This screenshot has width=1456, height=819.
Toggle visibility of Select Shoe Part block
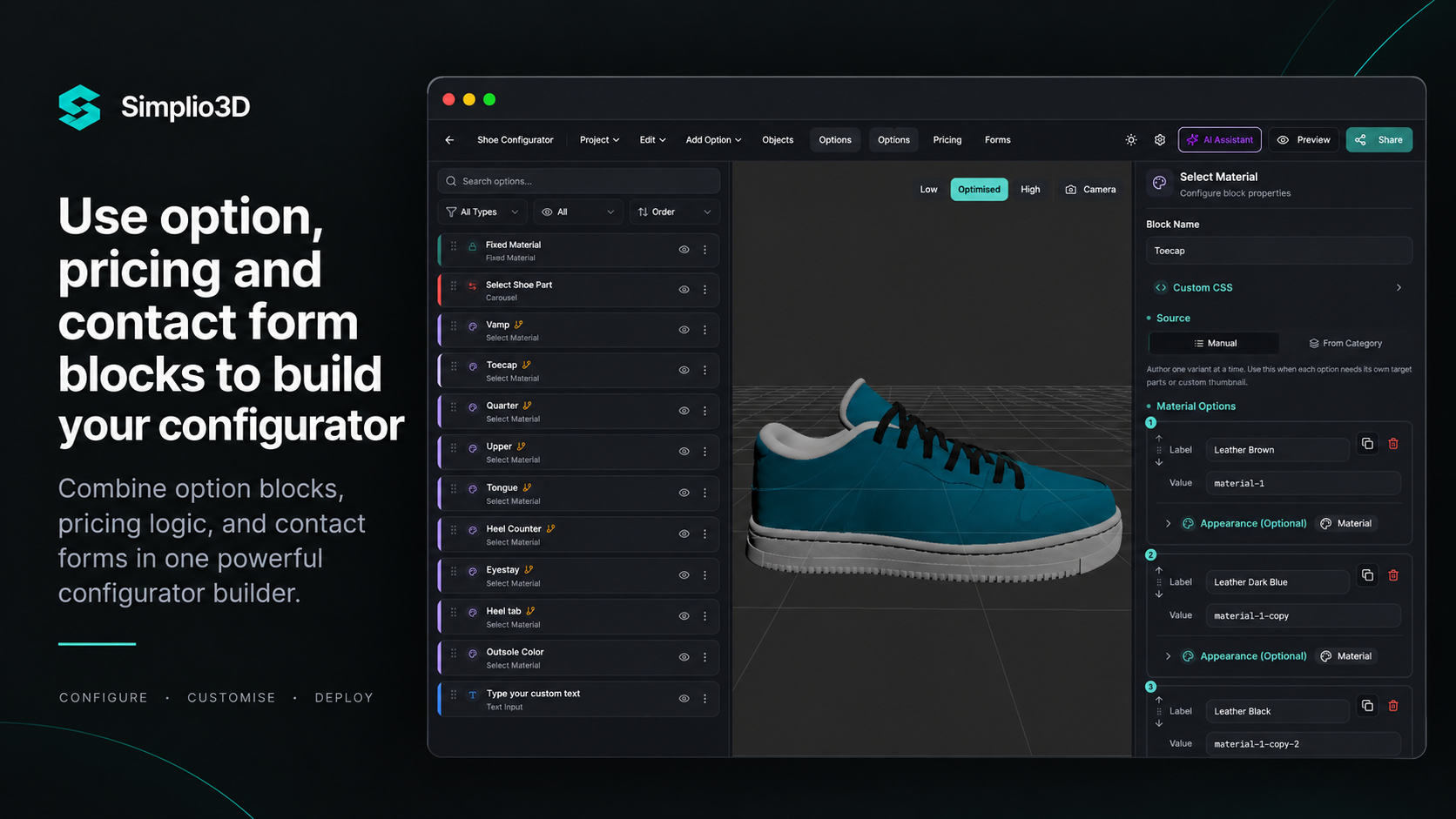coord(684,290)
